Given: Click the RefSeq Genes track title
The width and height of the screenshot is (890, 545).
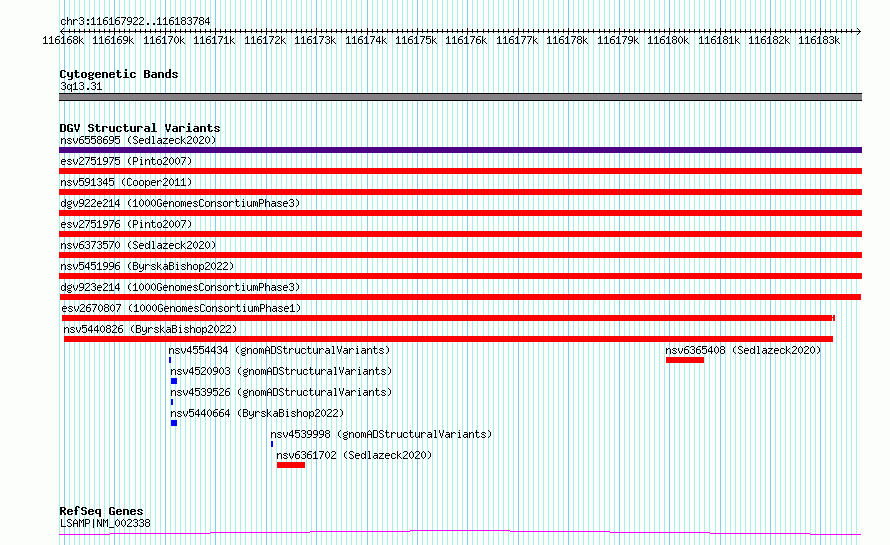Looking at the screenshot, I should click(x=101, y=511).
